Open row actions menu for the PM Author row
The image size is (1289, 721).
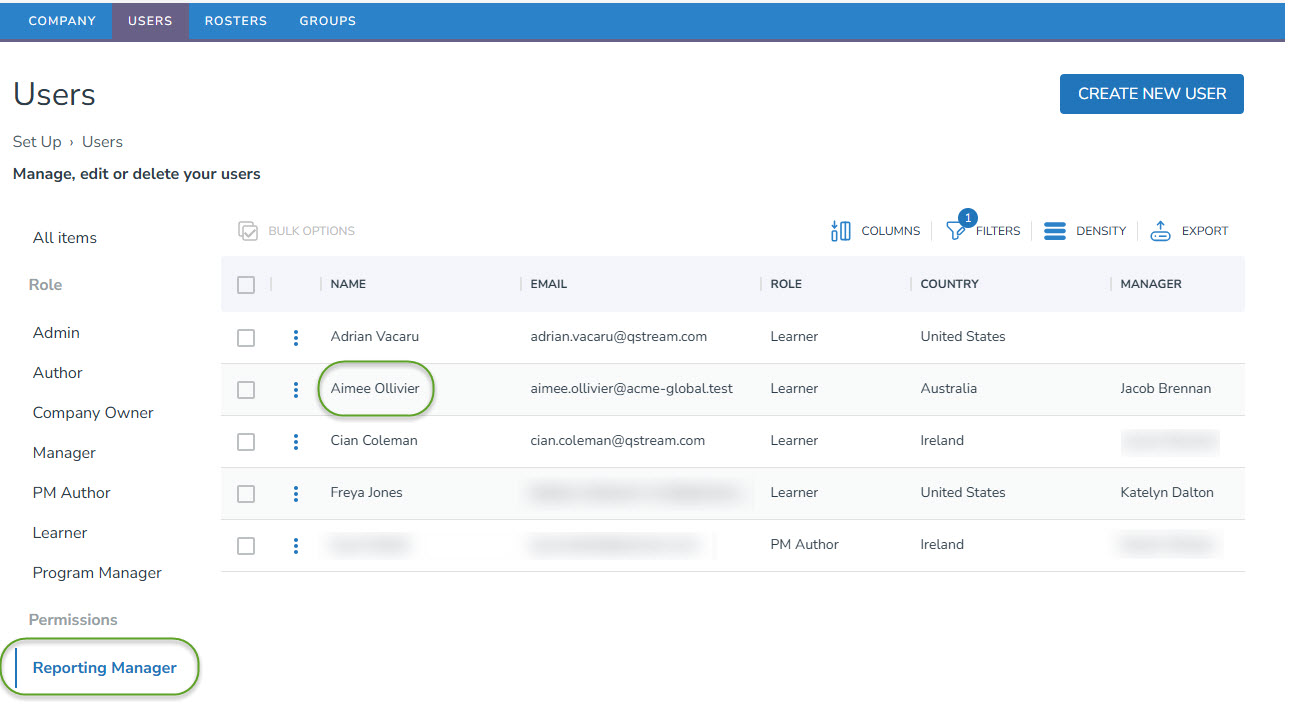[296, 546]
